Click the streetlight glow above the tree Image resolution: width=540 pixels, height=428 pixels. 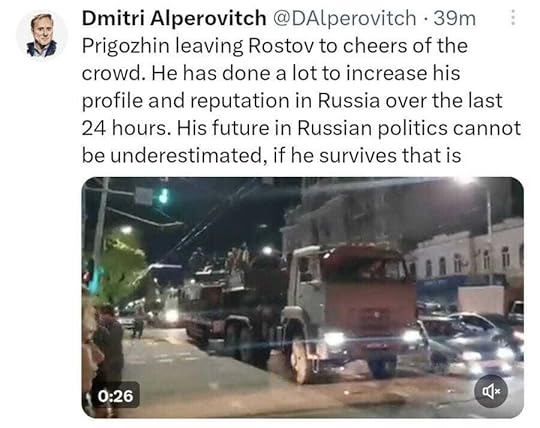tap(126, 230)
